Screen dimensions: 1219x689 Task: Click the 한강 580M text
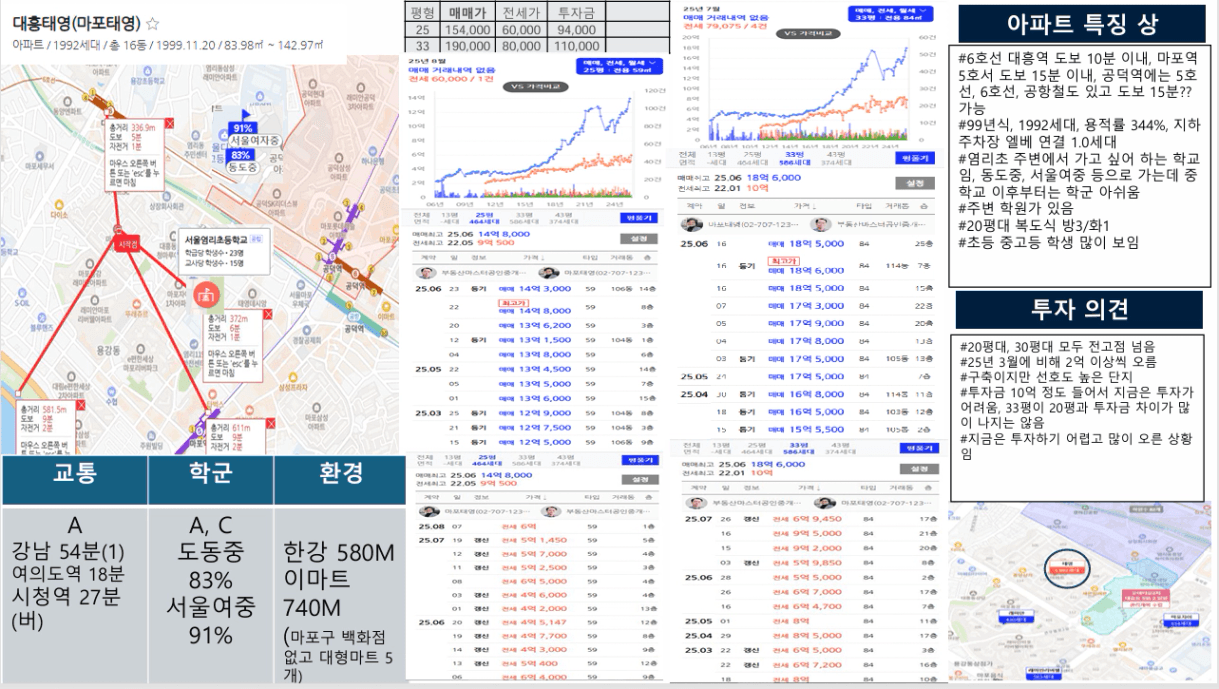[340, 553]
